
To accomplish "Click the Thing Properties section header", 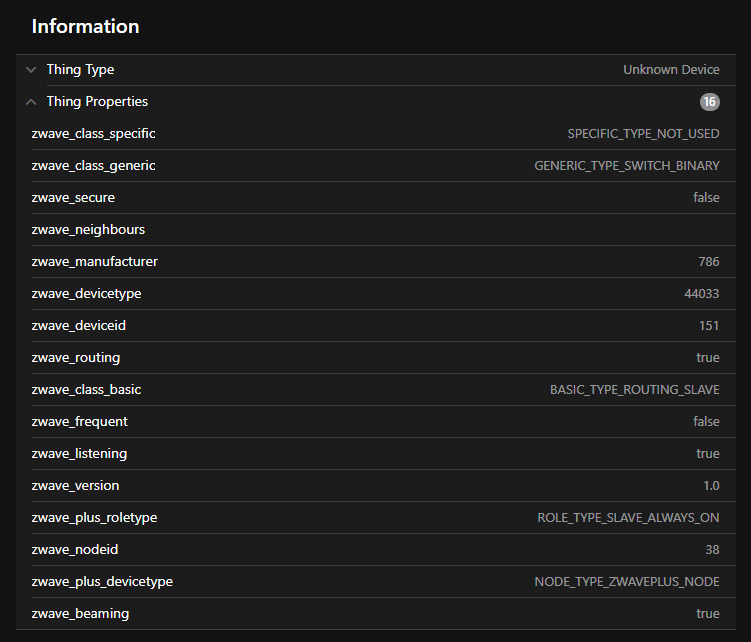I will [97, 102].
